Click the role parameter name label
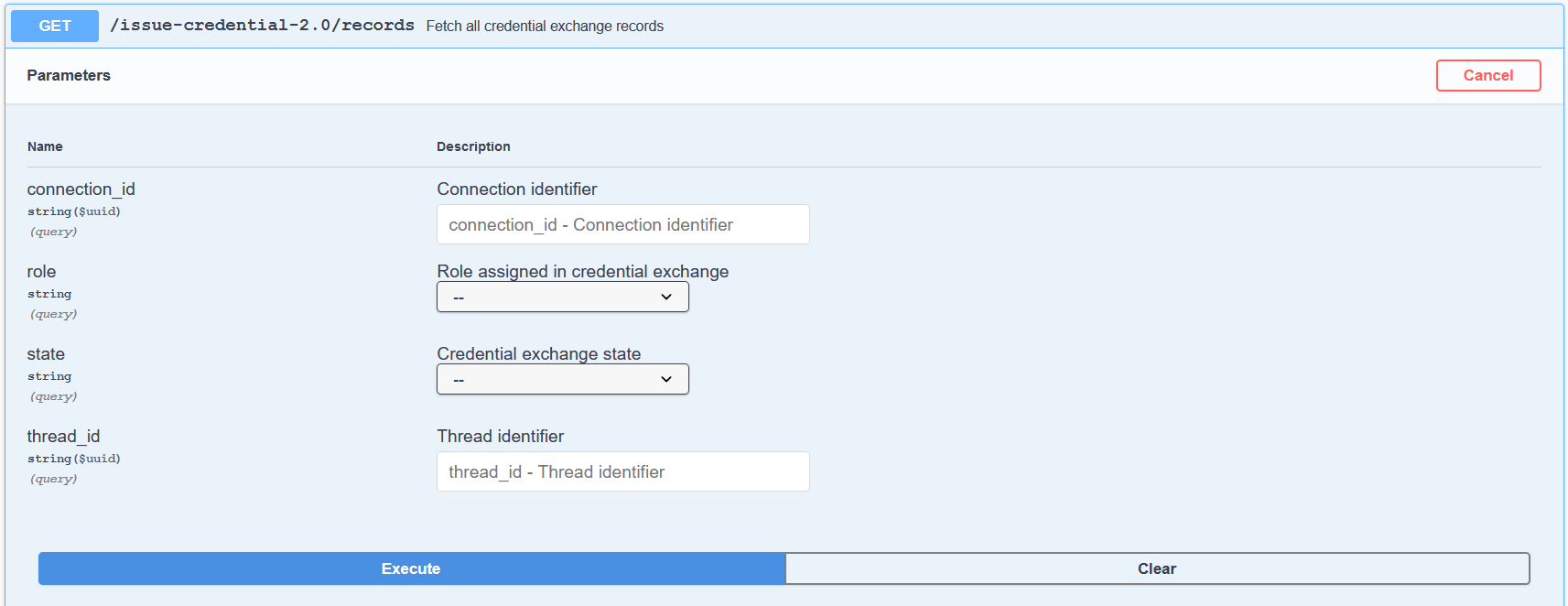This screenshot has width=1568, height=606. point(41,272)
